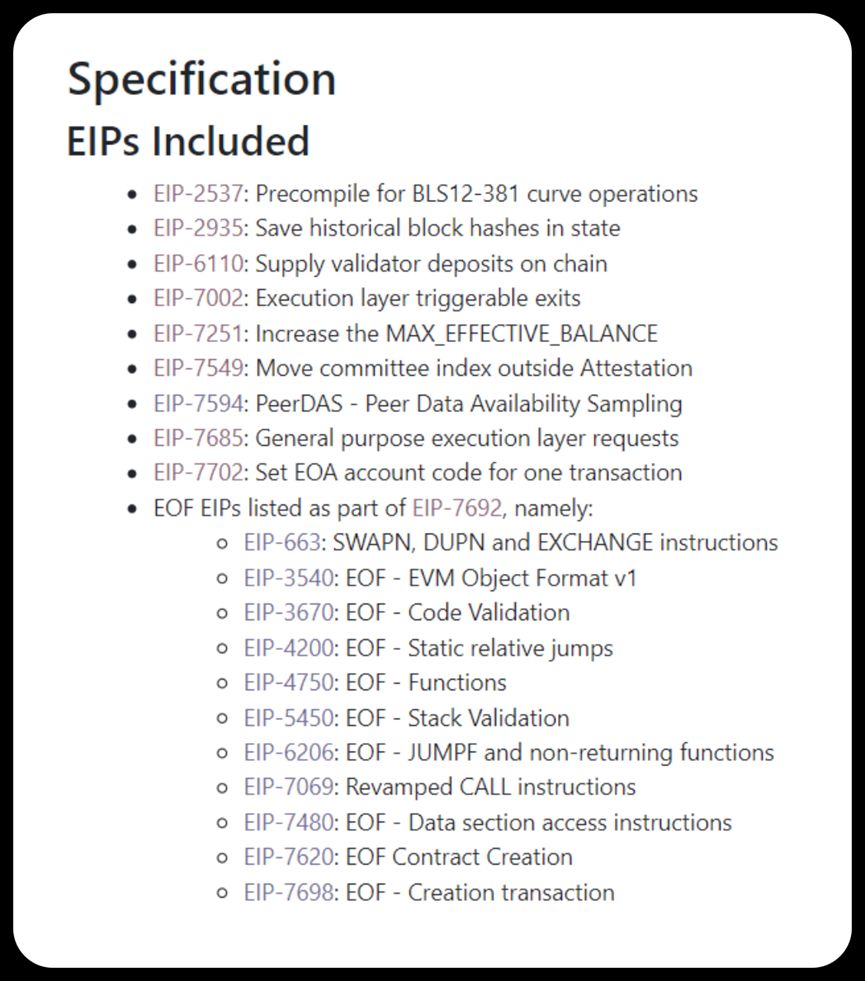
Task: Open the EIP-3540 link
Action: (x=288, y=578)
